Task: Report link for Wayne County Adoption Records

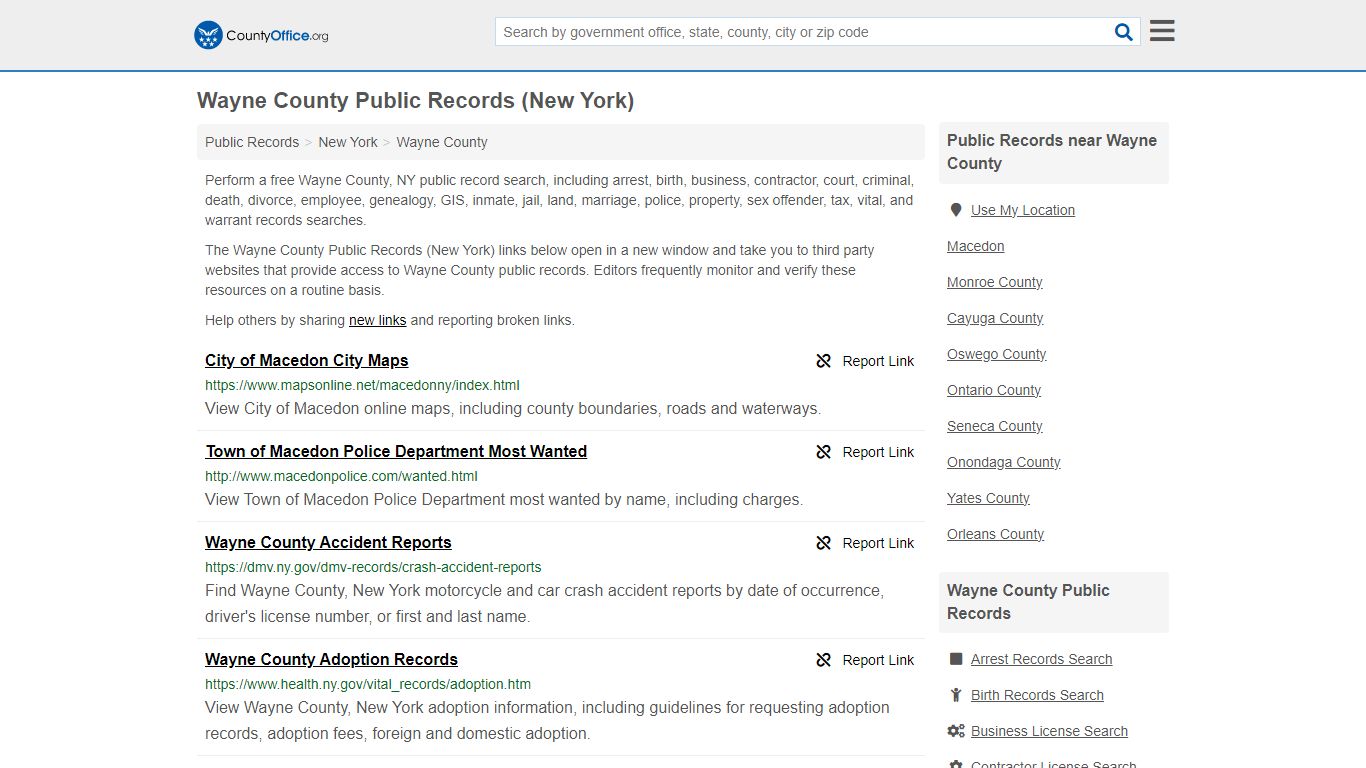Action: coord(878,660)
